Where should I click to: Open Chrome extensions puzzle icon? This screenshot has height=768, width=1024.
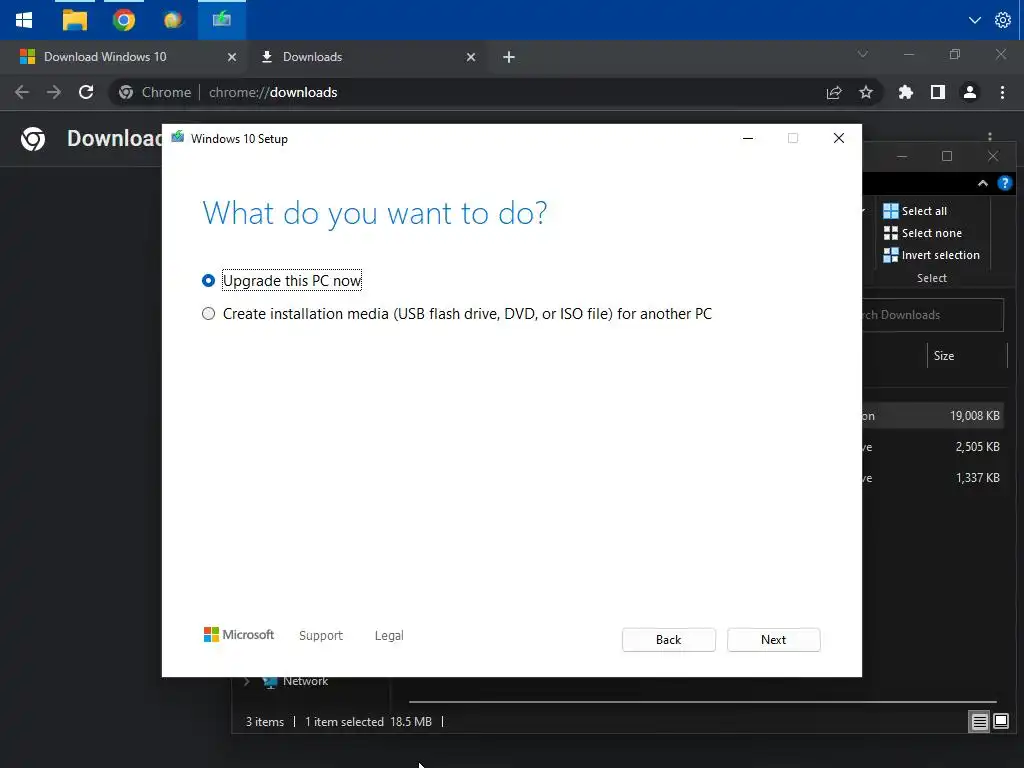point(906,93)
